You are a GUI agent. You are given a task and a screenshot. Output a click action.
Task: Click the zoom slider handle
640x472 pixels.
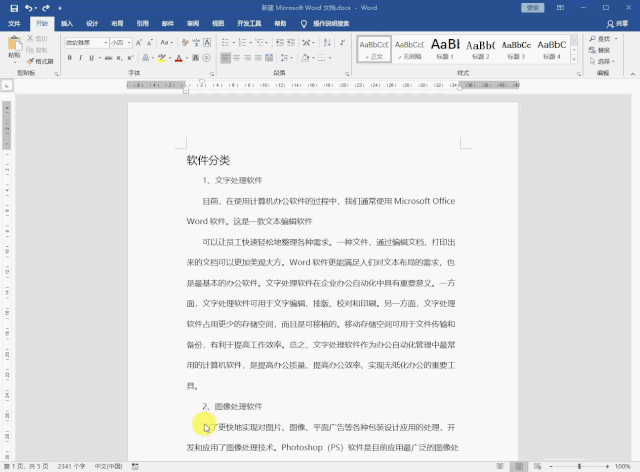tap(579, 466)
